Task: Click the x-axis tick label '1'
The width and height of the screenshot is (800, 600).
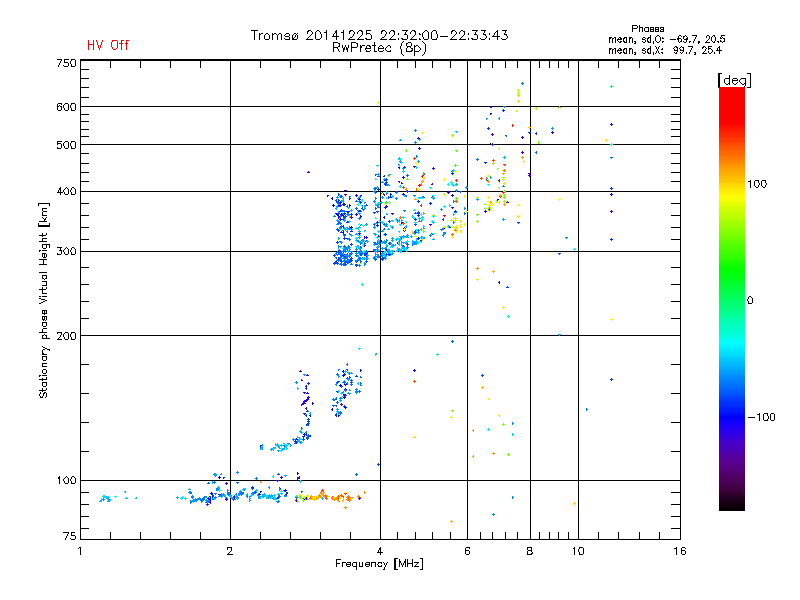Action: (x=80, y=551)
